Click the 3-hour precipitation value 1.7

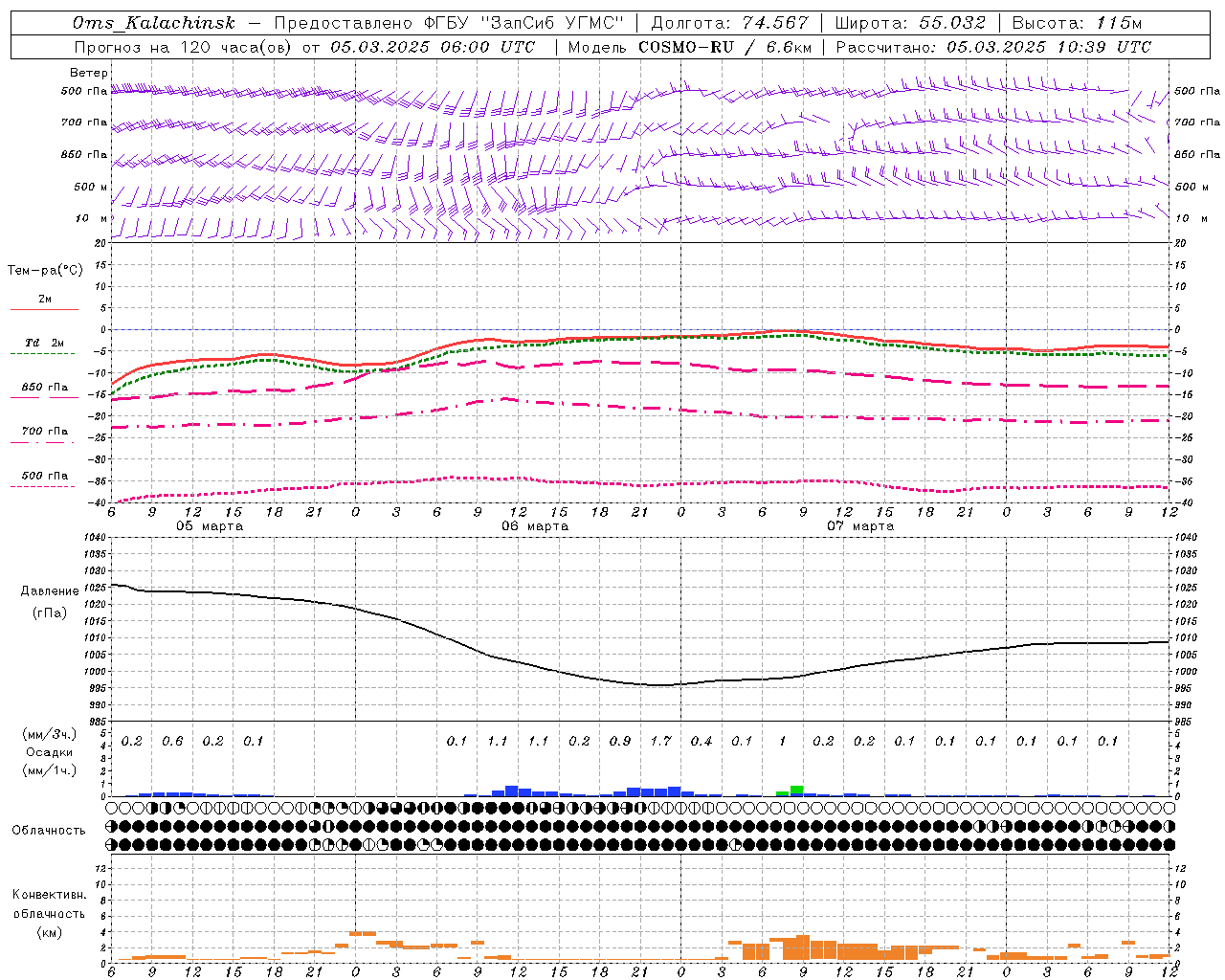[660, 741]
